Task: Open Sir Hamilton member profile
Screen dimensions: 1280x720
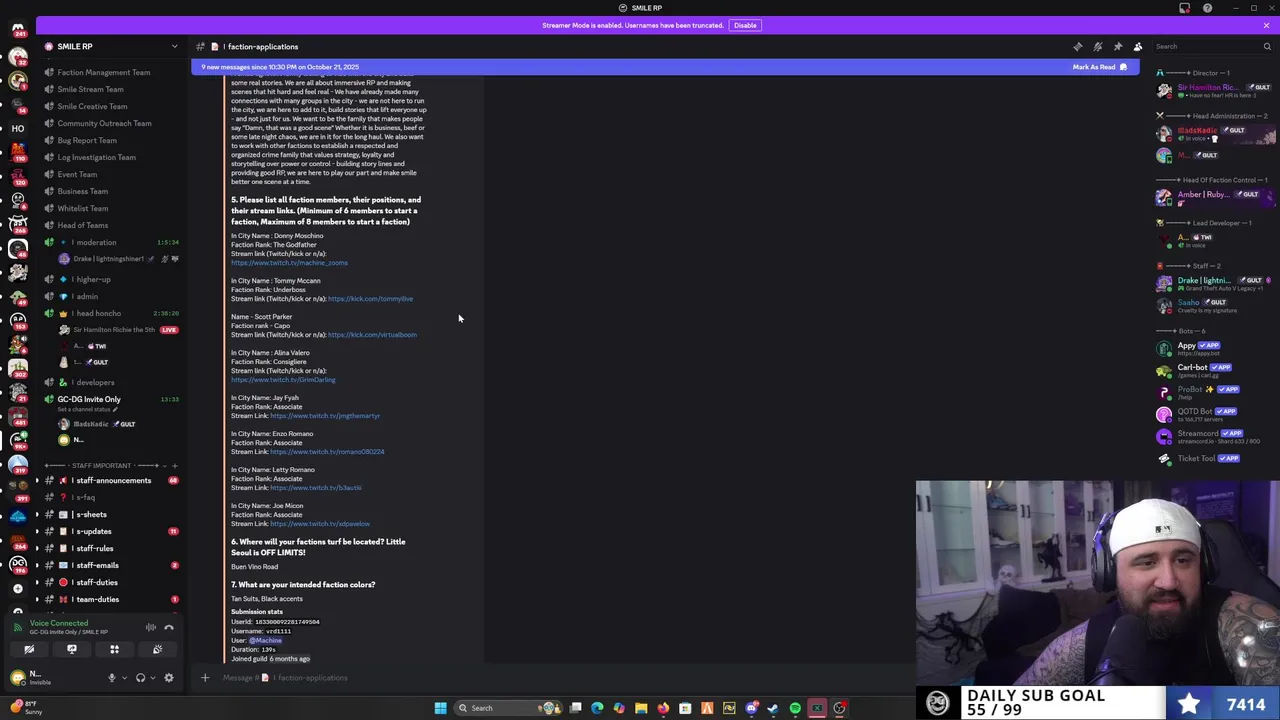Action: [x=1215, y=91]
